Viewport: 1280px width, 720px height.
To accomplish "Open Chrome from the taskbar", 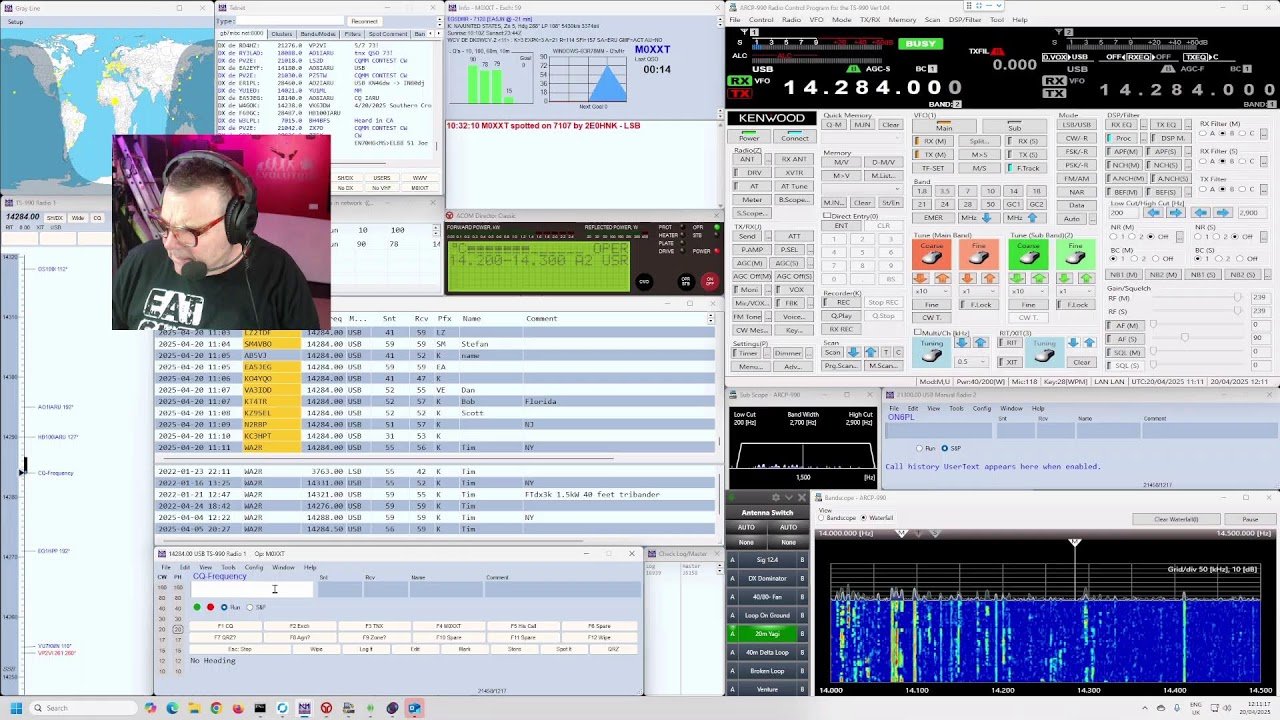I will point(216,708).
